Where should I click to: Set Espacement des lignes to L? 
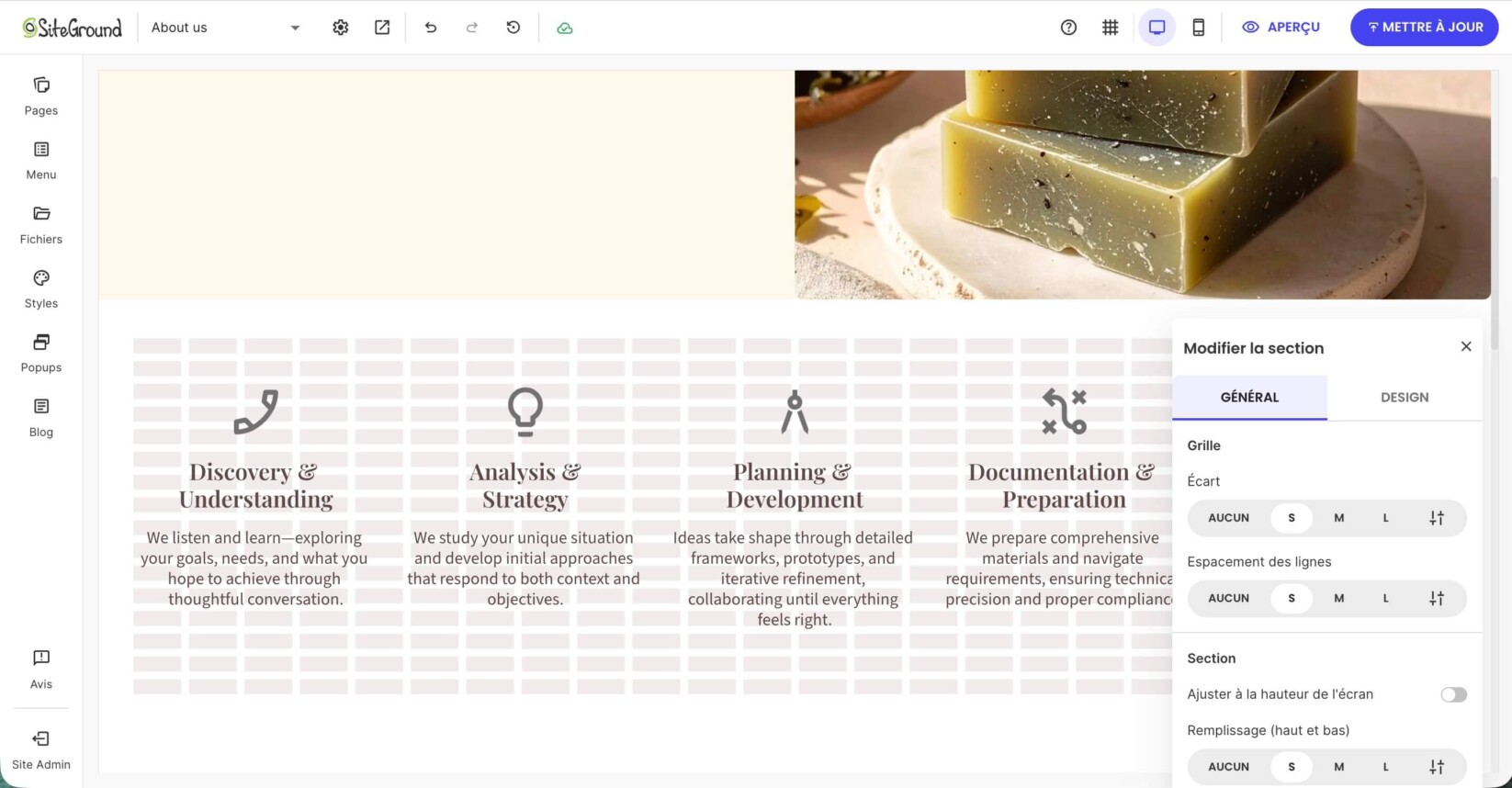pyautogui.click(x=1386, y=599)
